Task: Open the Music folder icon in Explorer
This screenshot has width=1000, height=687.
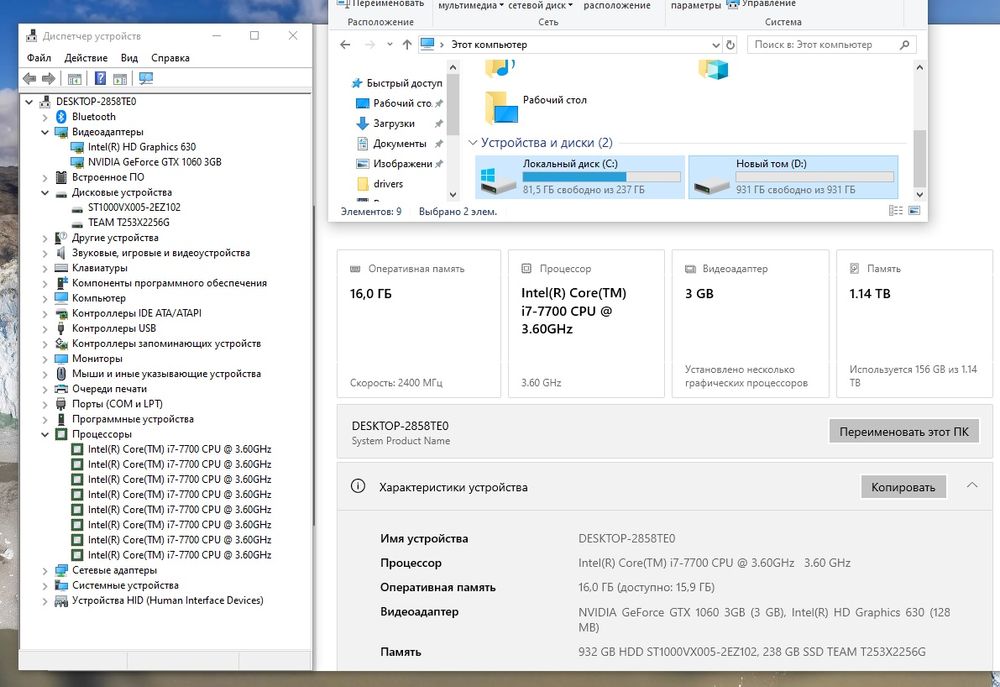Action: click(x=499, y=68)
